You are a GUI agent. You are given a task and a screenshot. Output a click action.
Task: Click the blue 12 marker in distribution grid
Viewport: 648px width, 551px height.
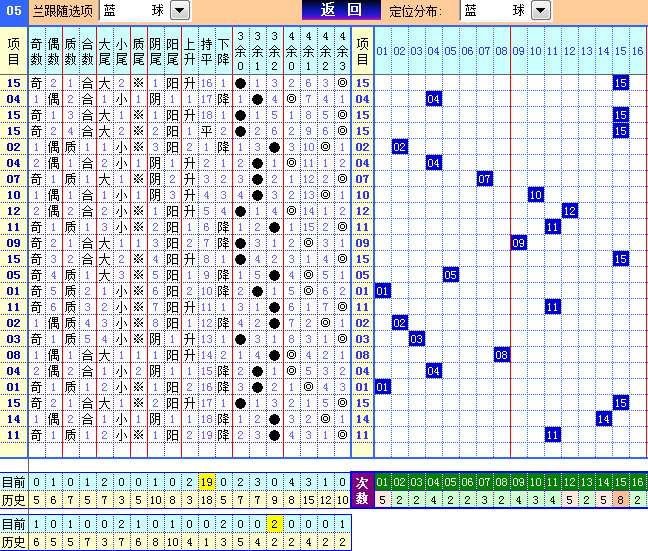tap(569, 211)
